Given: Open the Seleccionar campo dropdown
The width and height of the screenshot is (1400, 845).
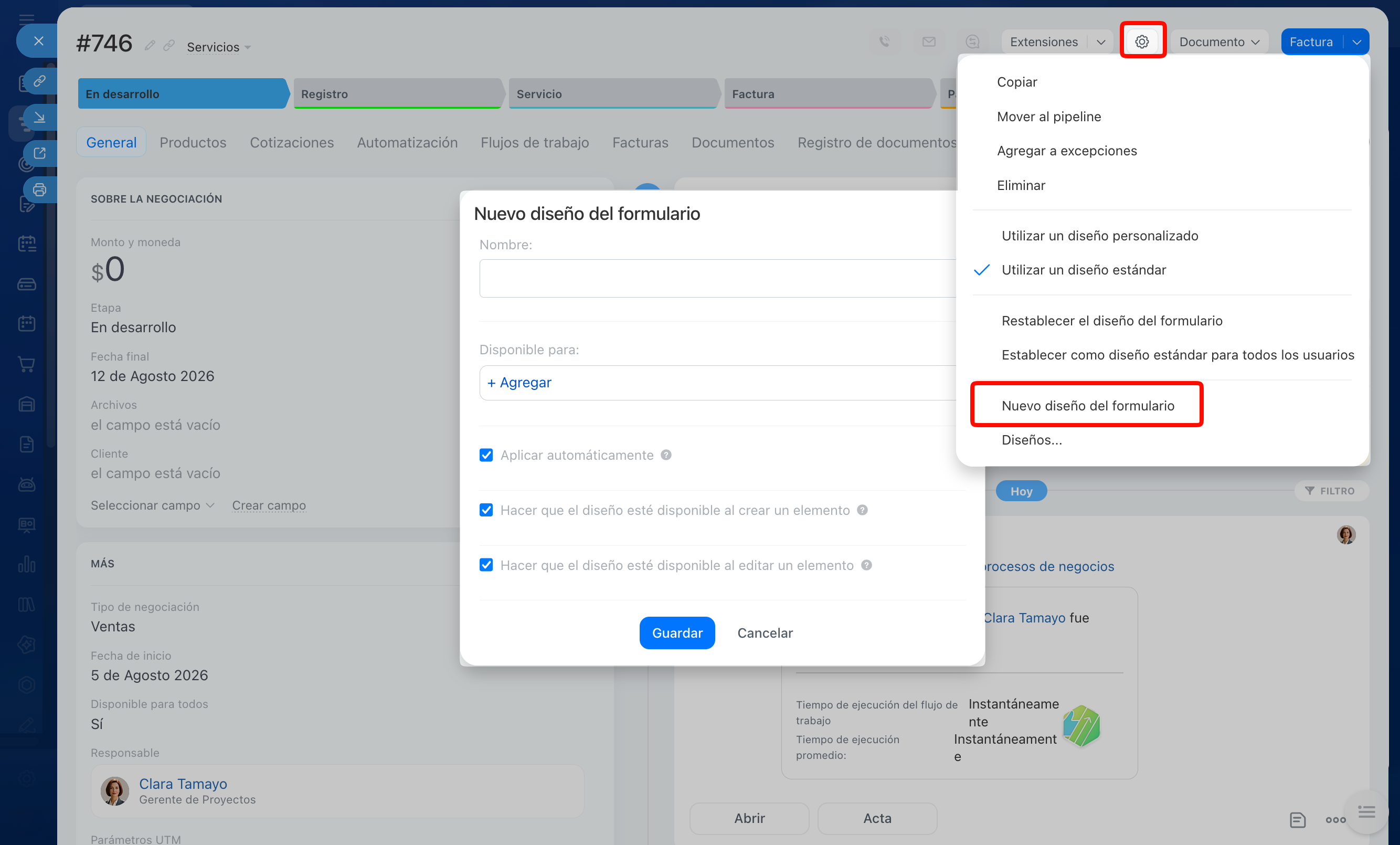Looking at the screenshot, I should (152, 505).
